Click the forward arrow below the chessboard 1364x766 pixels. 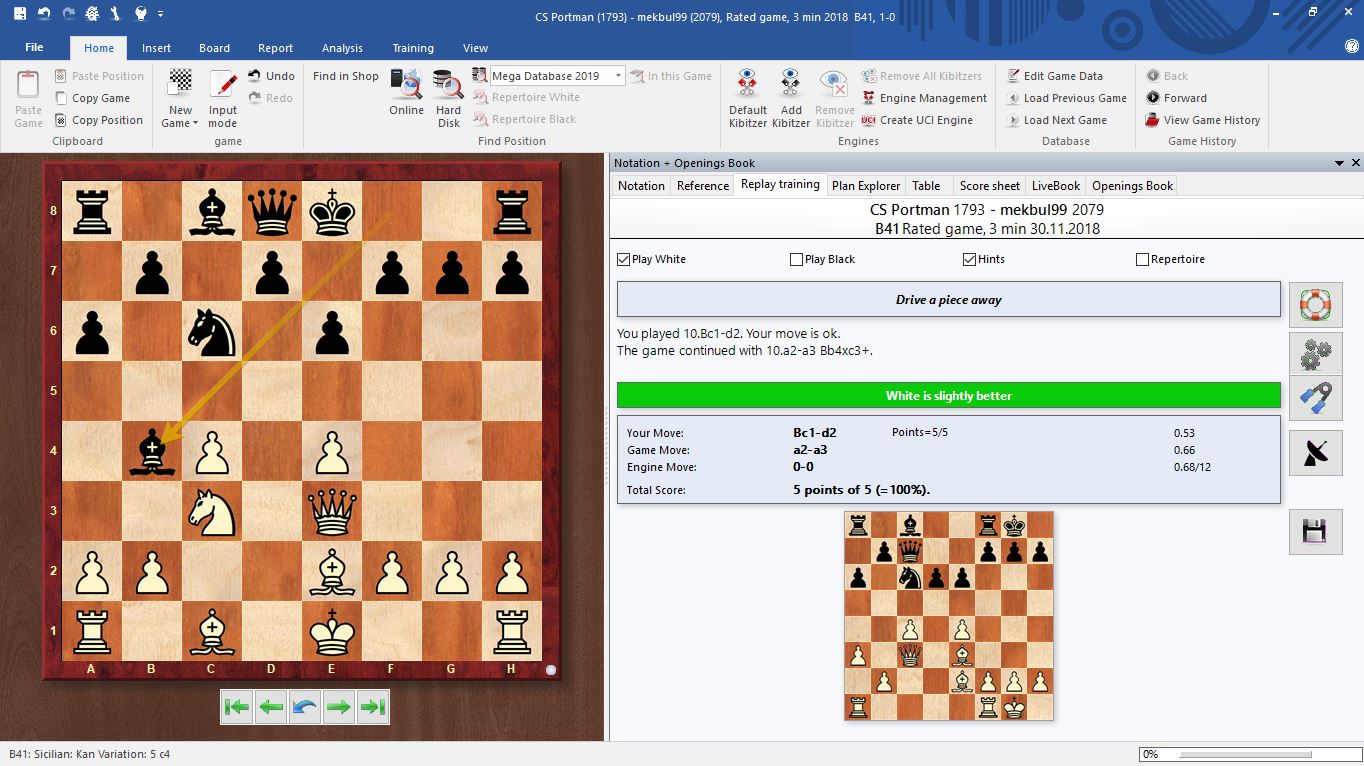pos(339,706)
